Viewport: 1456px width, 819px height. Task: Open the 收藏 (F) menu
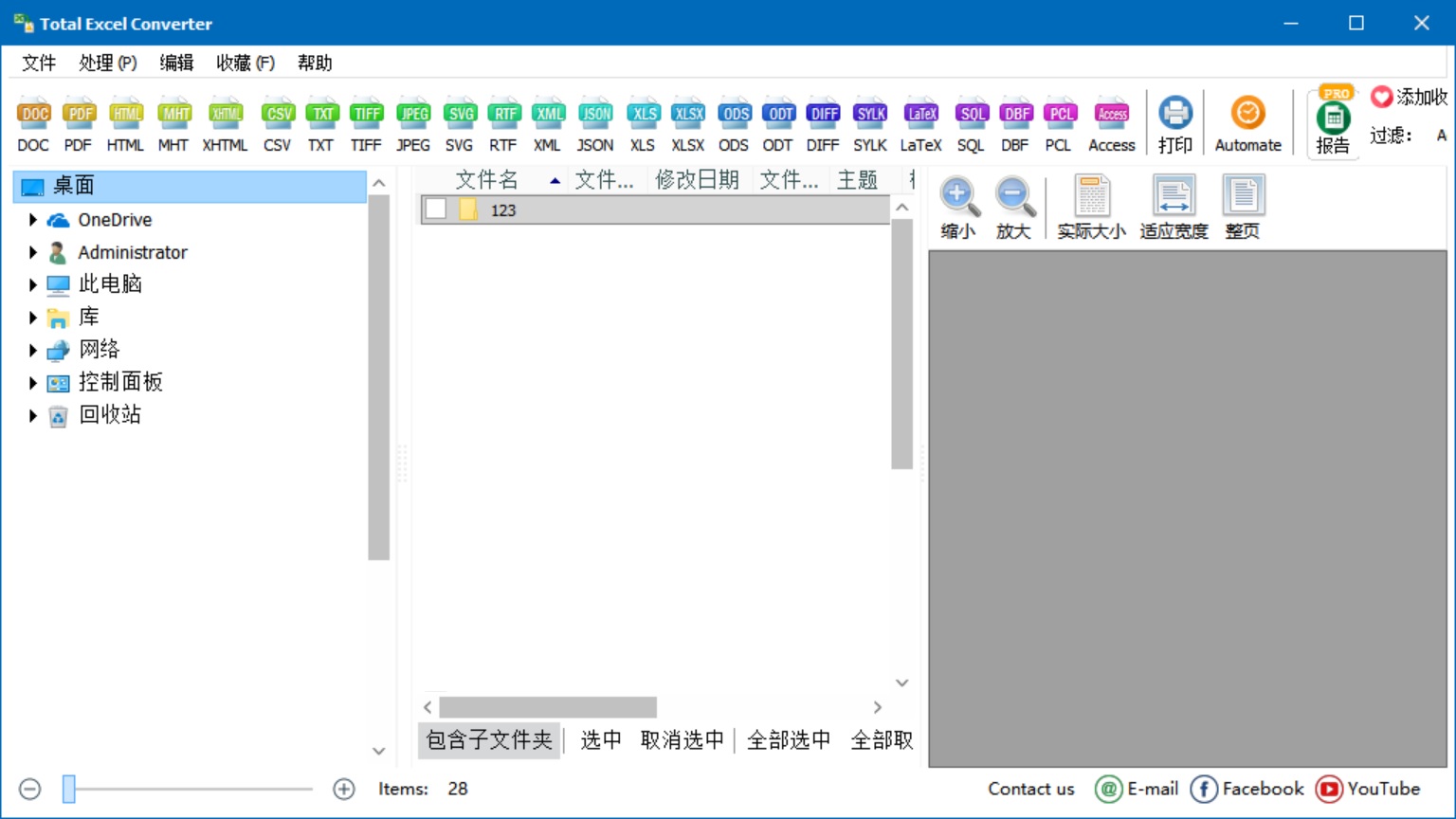246,63
